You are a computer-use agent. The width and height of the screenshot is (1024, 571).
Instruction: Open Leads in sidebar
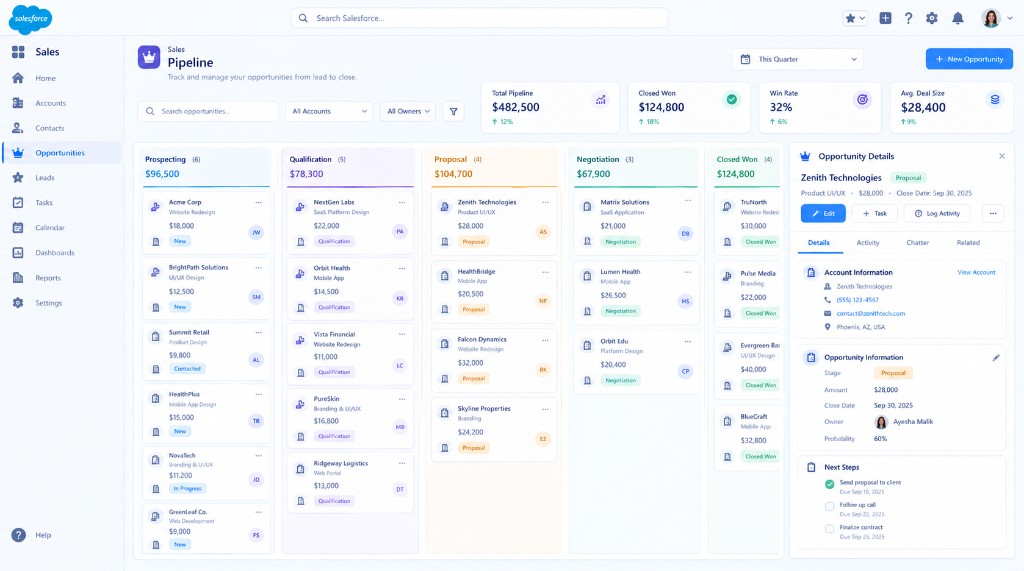pos(44,178)
